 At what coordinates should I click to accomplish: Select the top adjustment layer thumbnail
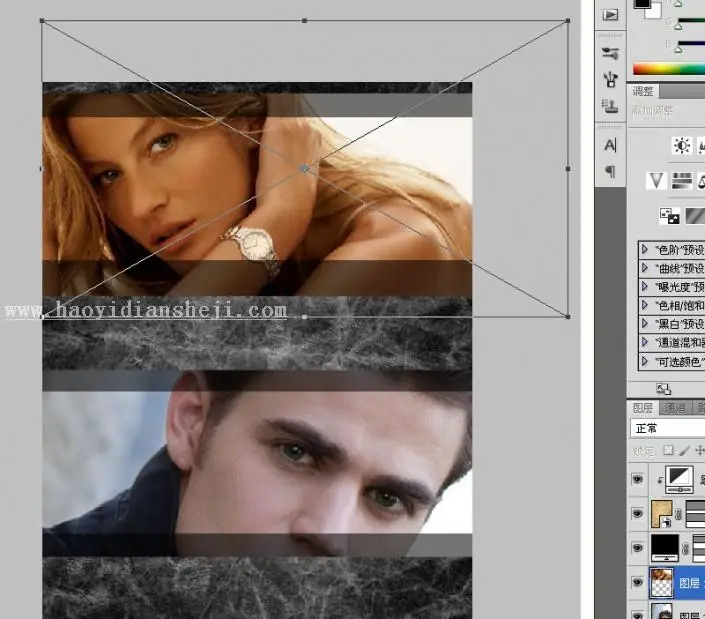pyautogui.click(x=679, y=480)
